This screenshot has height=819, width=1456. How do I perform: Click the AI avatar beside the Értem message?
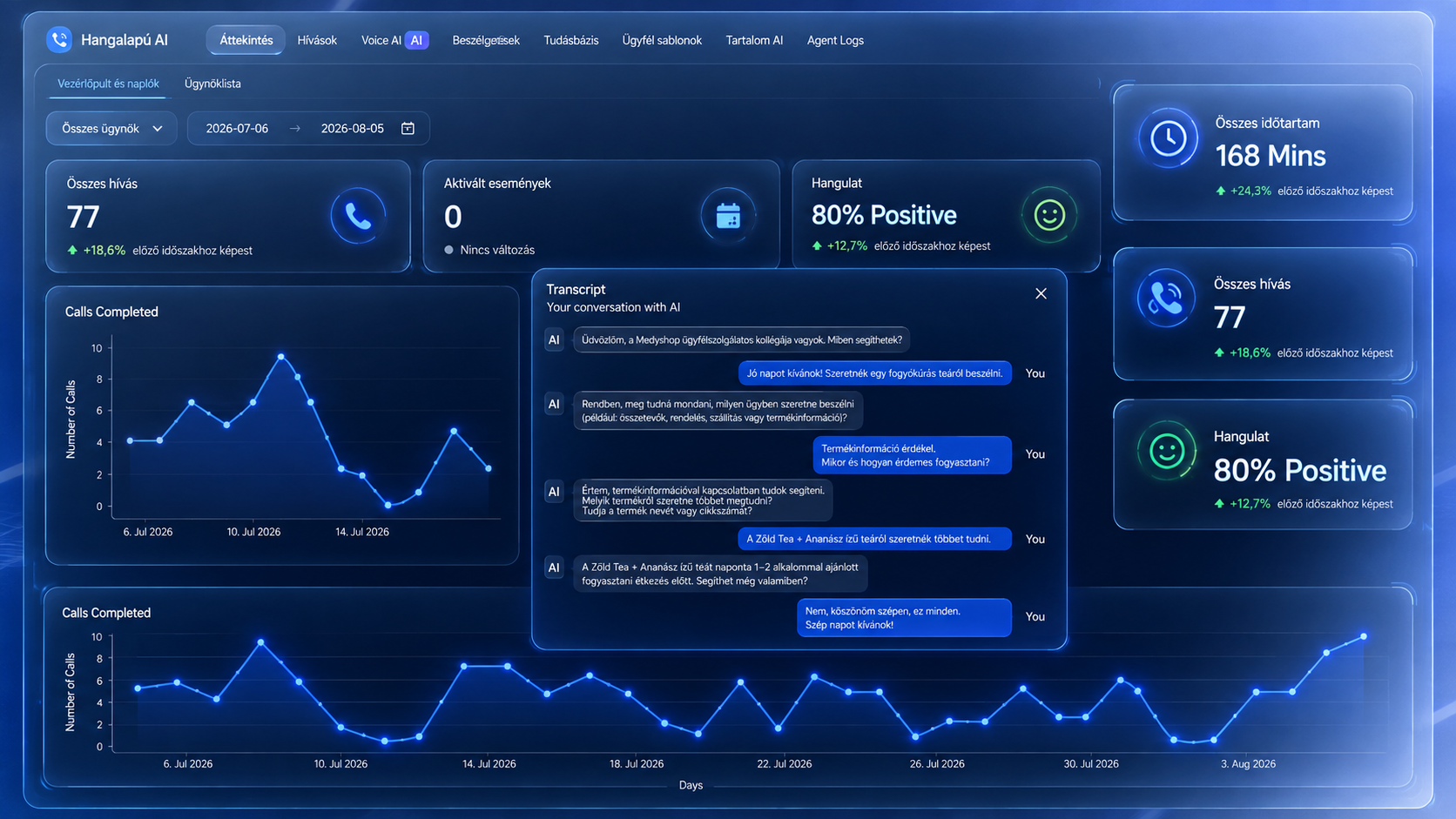click(x=554, y=492)
